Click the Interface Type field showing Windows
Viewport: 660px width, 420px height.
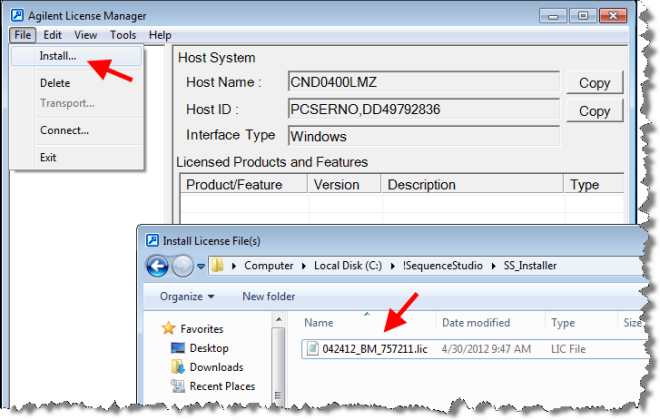pyautogui.click(x=424, y=136)
